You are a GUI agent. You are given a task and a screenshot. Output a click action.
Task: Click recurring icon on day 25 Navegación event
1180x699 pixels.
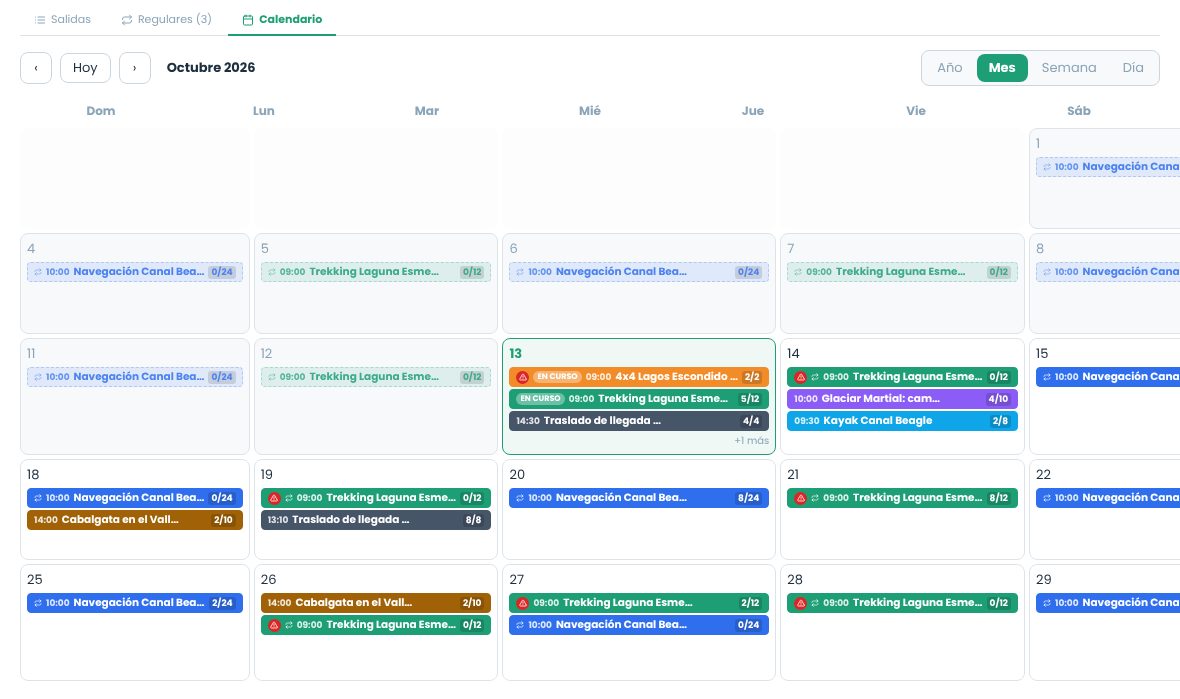click(38, 603)
